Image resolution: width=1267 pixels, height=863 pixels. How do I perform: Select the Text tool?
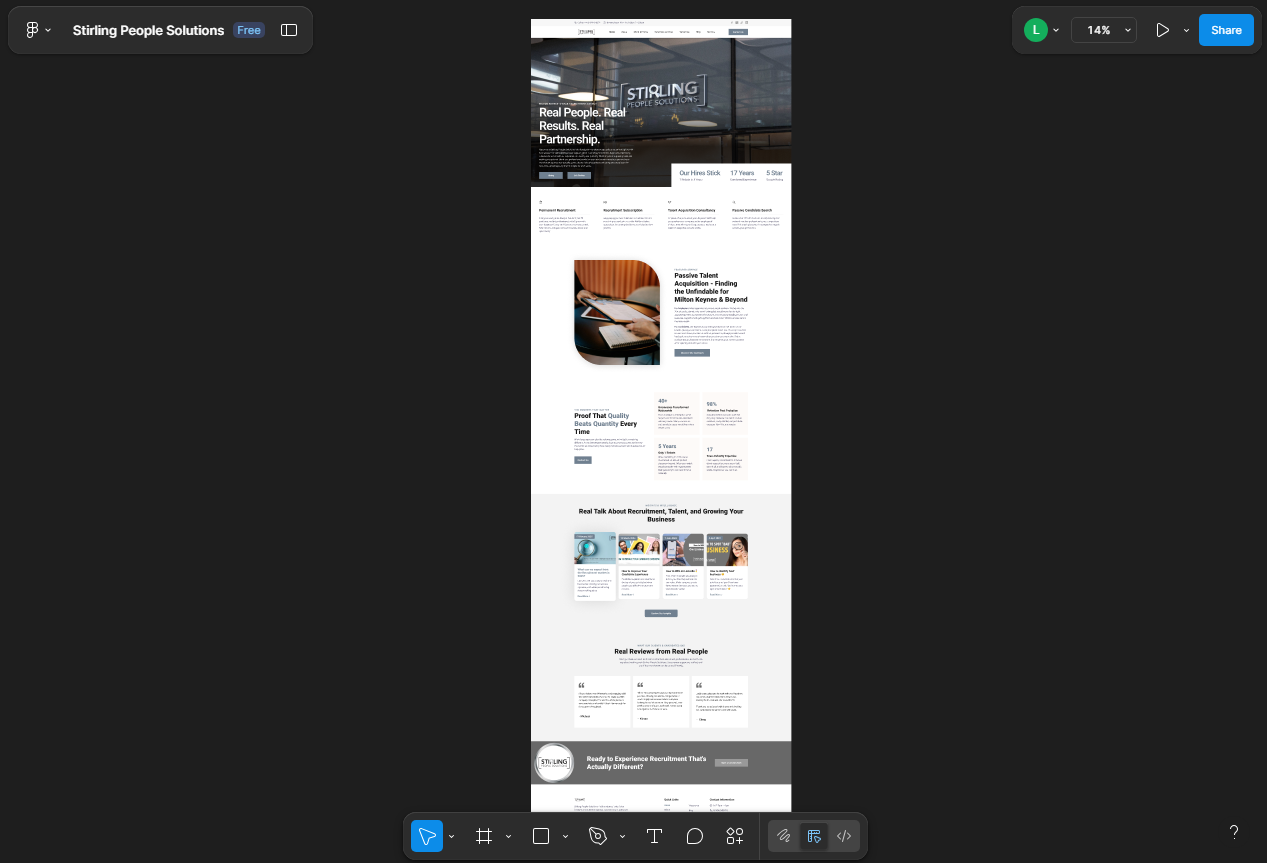pyautogui.click(x=654, y=836)
